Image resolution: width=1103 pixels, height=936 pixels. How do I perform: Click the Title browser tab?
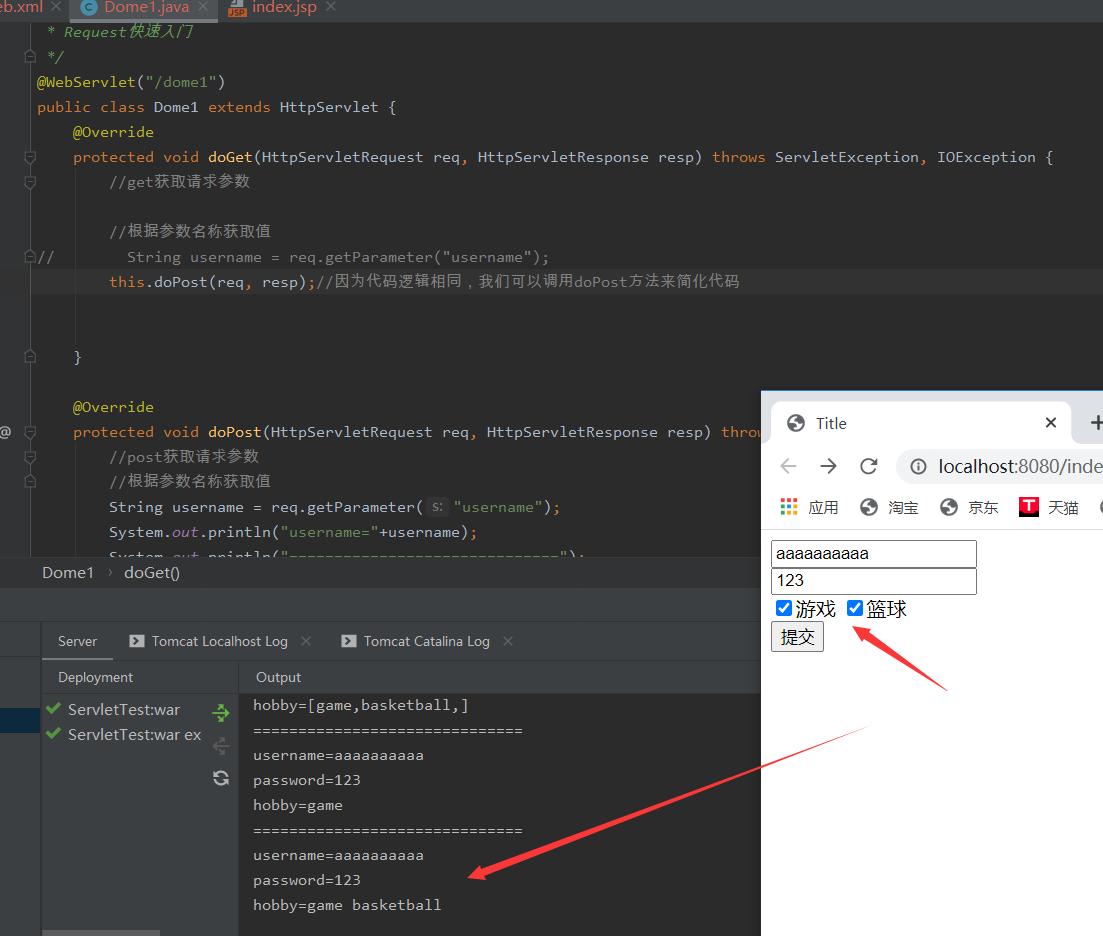(x=921, y=423)
